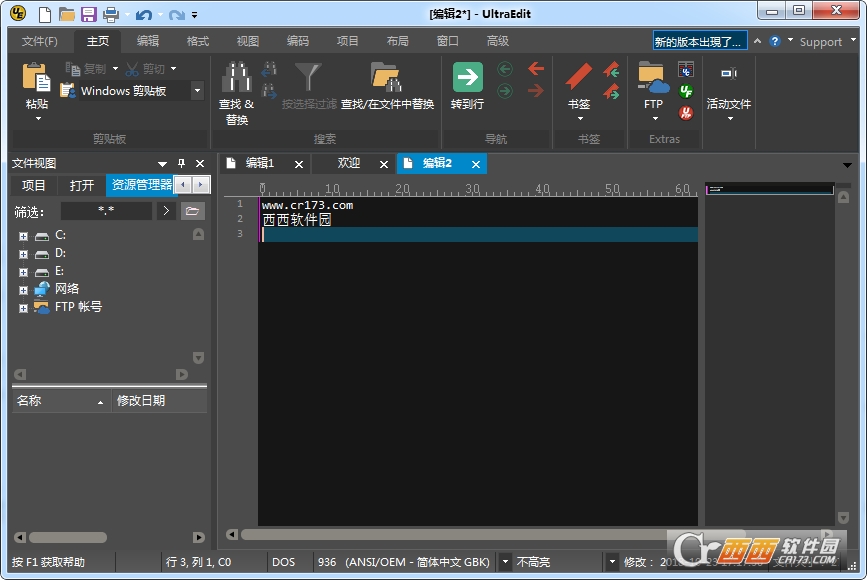Expand the C: drive tree node

pyautogui.click(x=23, y=236)
